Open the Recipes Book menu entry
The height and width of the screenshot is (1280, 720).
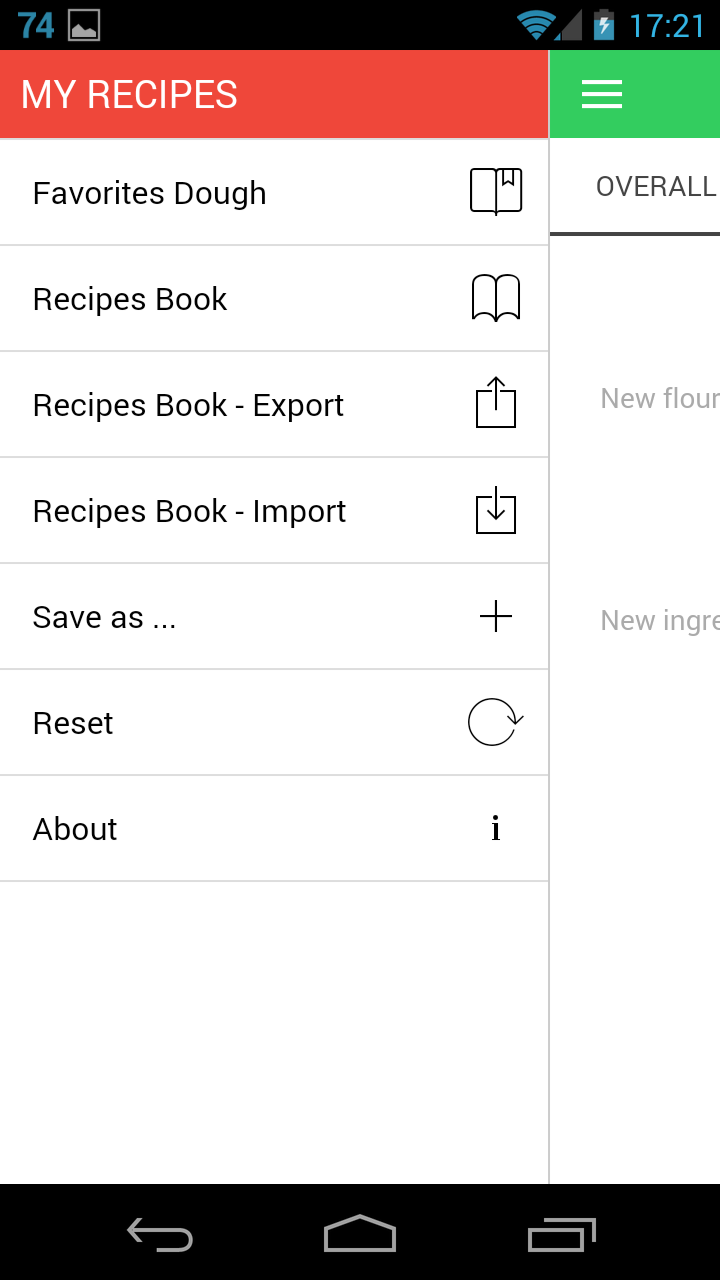(x=130, y=299)
